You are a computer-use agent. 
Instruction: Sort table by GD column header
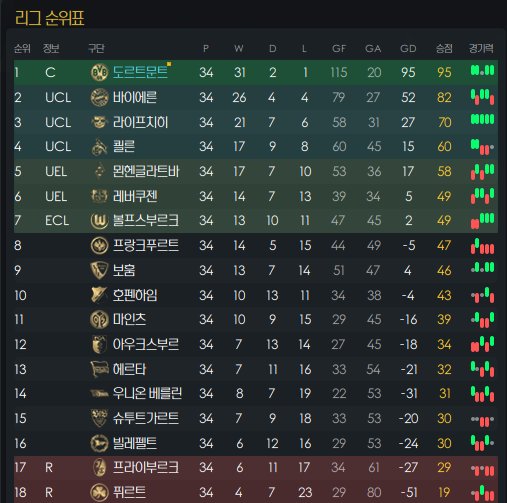pyautogui.click(x=408, y=49)
